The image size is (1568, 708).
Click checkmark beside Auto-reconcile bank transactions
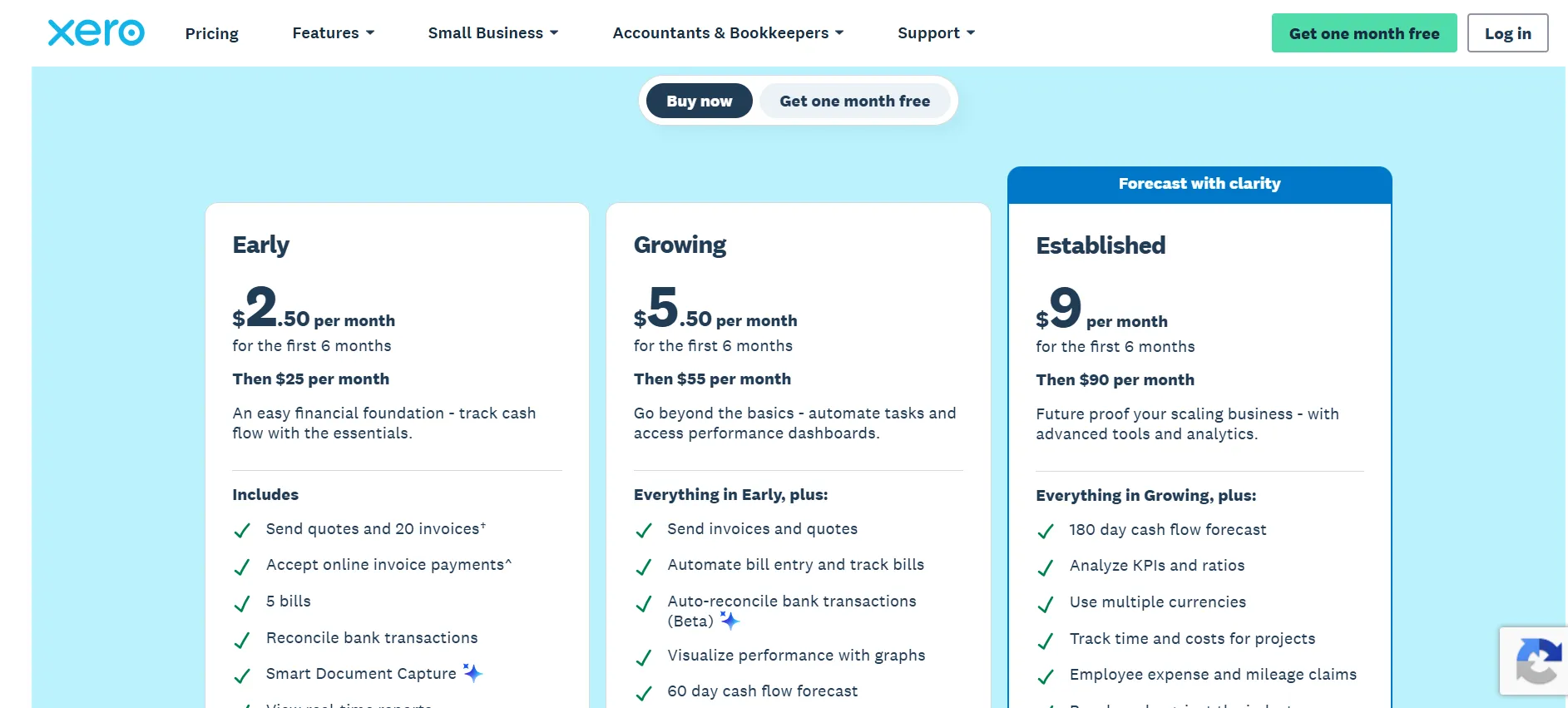click(644, 603)
